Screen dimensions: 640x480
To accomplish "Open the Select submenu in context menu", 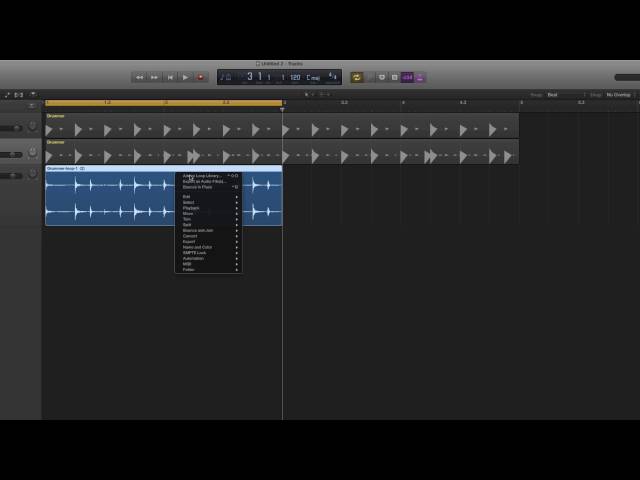I will pos(209,202).
